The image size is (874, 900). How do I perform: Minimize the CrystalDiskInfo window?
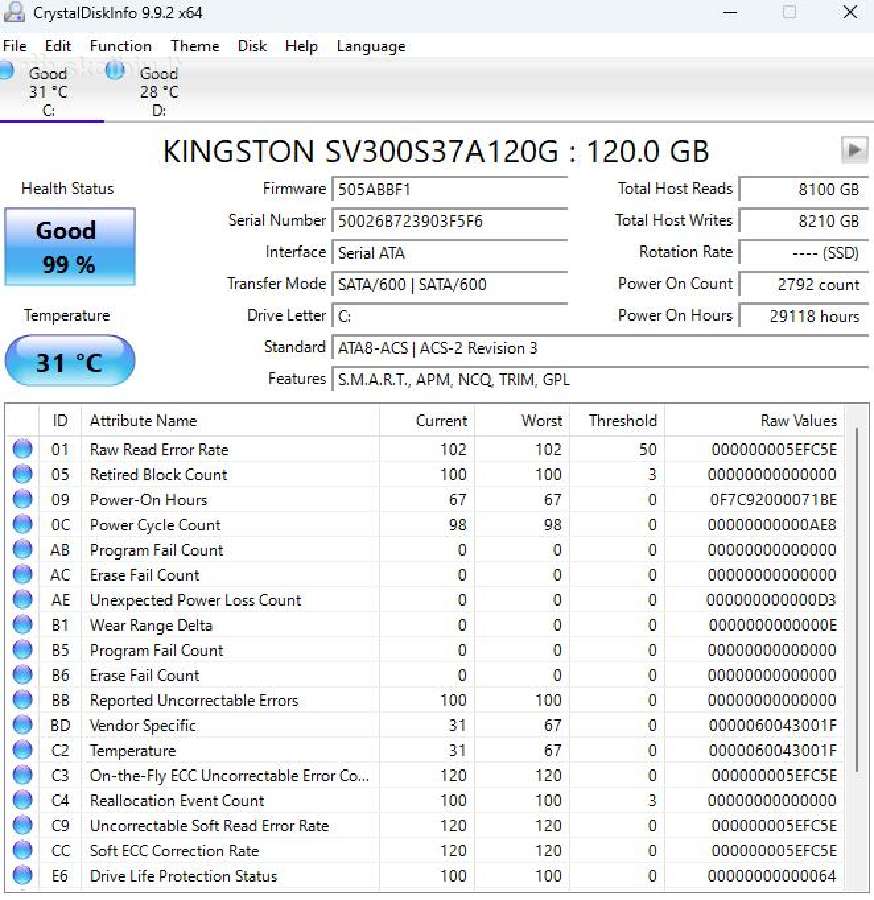coord(730,12)
